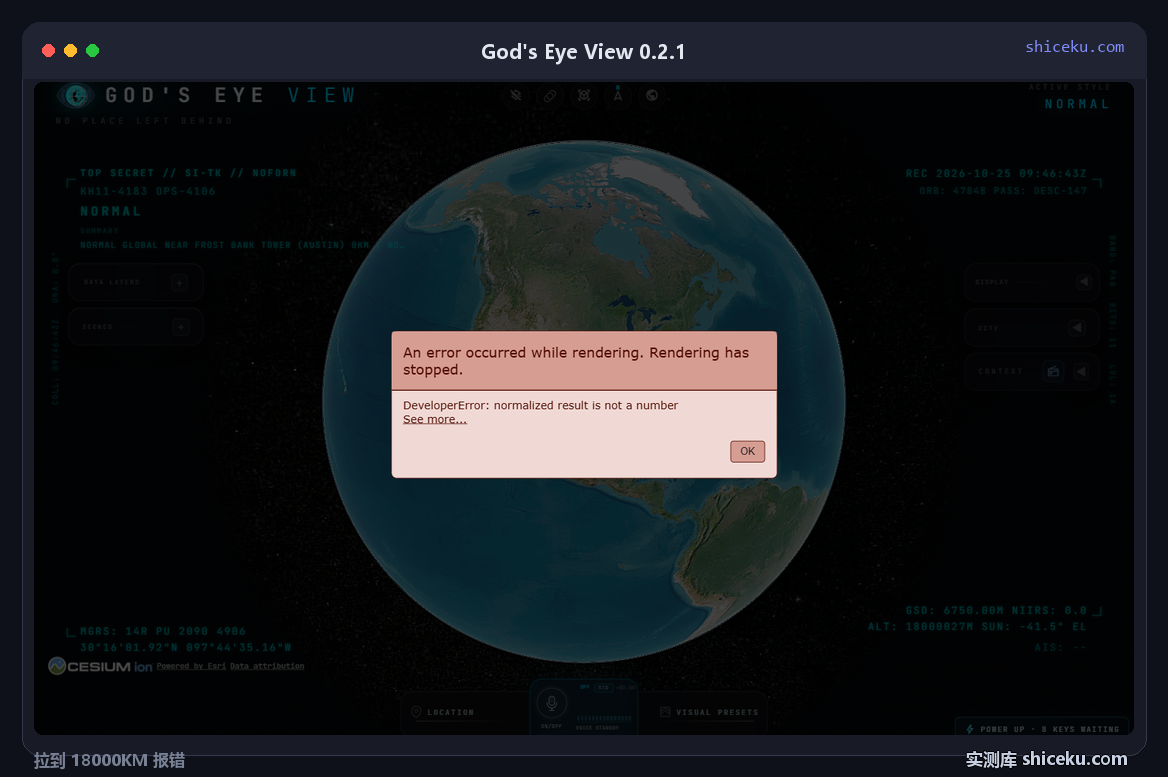Expand the Display panel arrow
The height and width of the screenshot is (777, 1168).
click(x=1083, y=282)
